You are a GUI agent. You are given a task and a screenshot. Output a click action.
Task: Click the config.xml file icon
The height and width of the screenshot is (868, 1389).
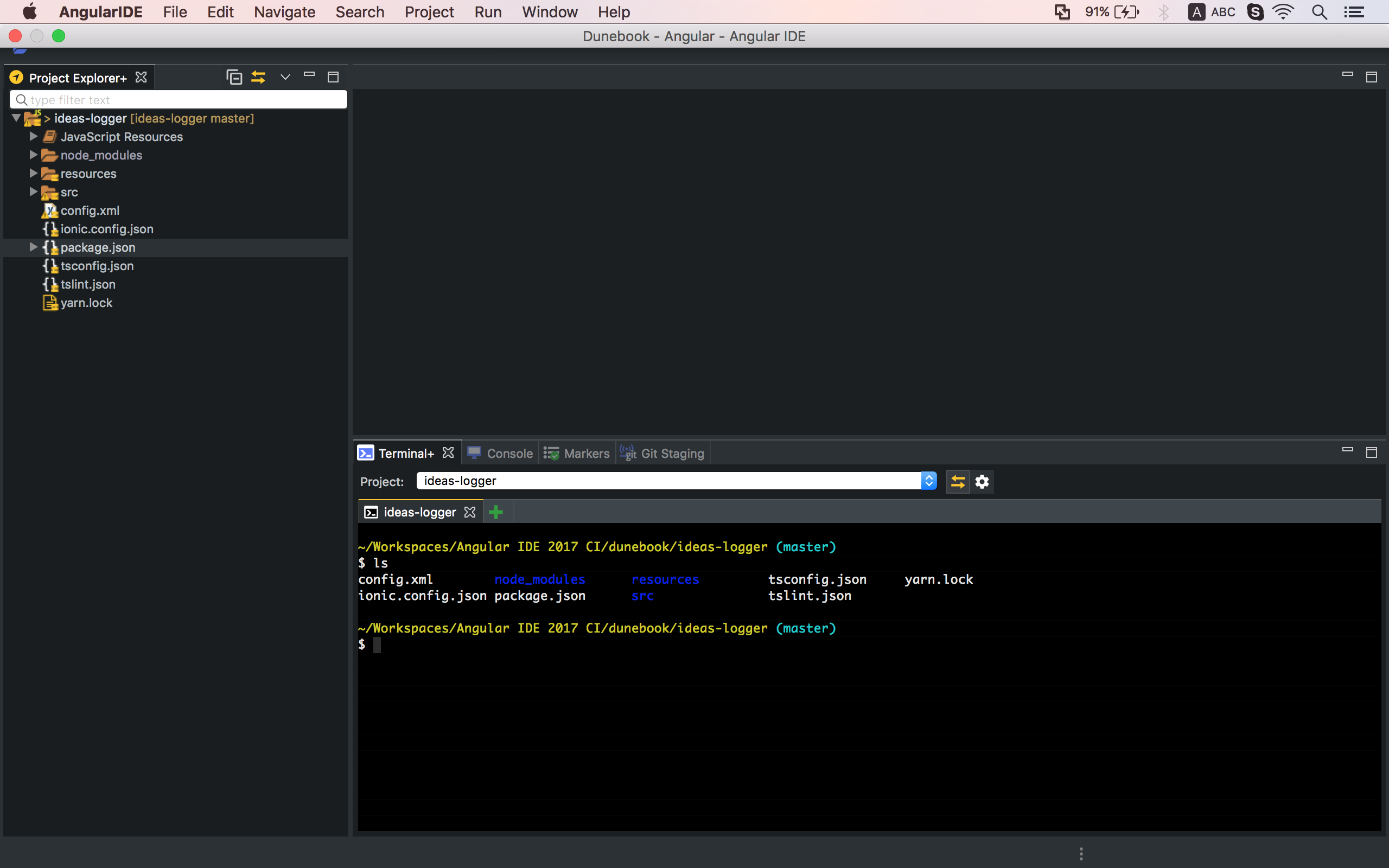[x=50, y=210]
